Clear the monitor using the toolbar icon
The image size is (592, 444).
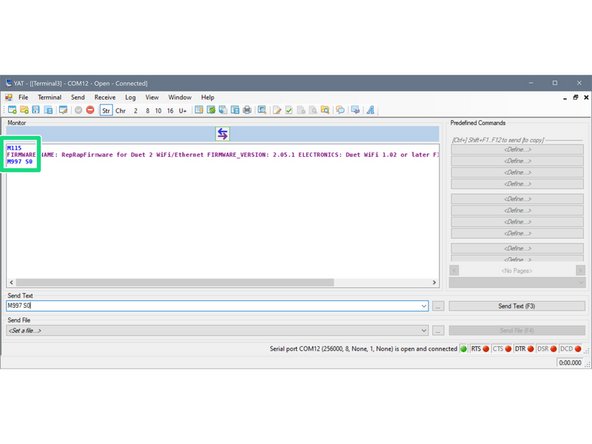pyautogui.click(x=199, y=110)
